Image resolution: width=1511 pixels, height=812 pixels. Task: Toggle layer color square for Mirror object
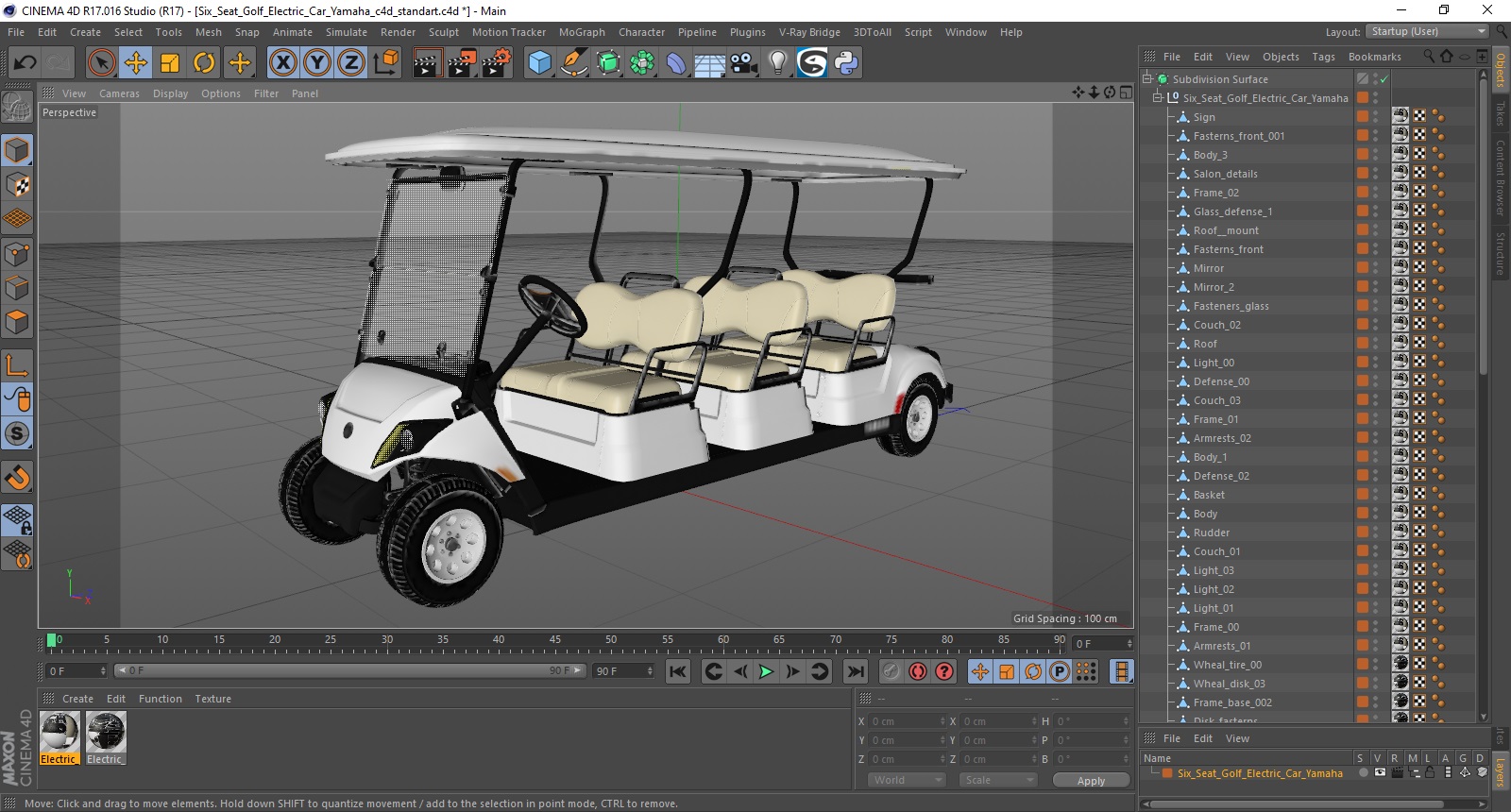[x=1363, y=267]
